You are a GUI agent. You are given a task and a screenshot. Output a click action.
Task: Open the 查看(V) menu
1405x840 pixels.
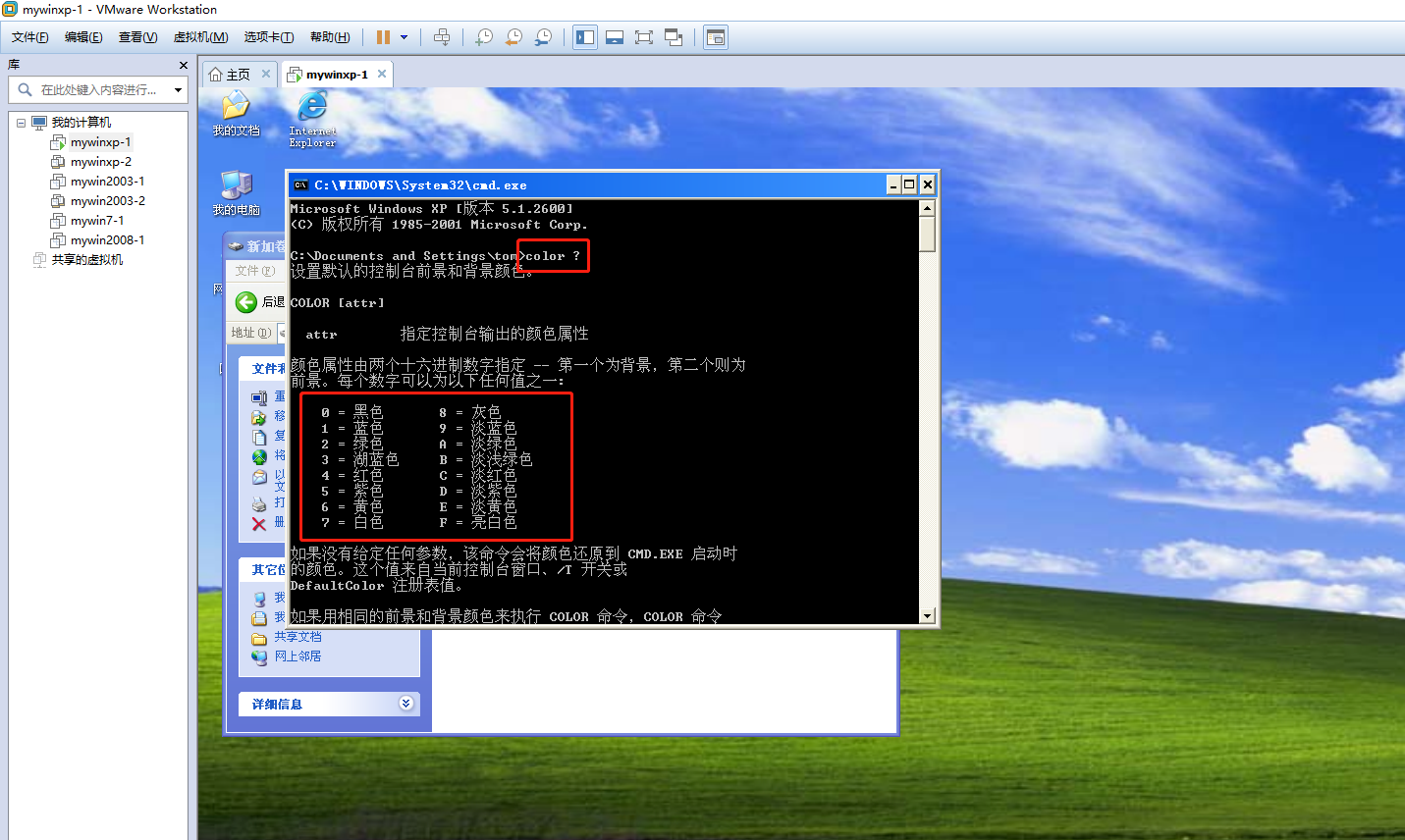tap(138, 37)
